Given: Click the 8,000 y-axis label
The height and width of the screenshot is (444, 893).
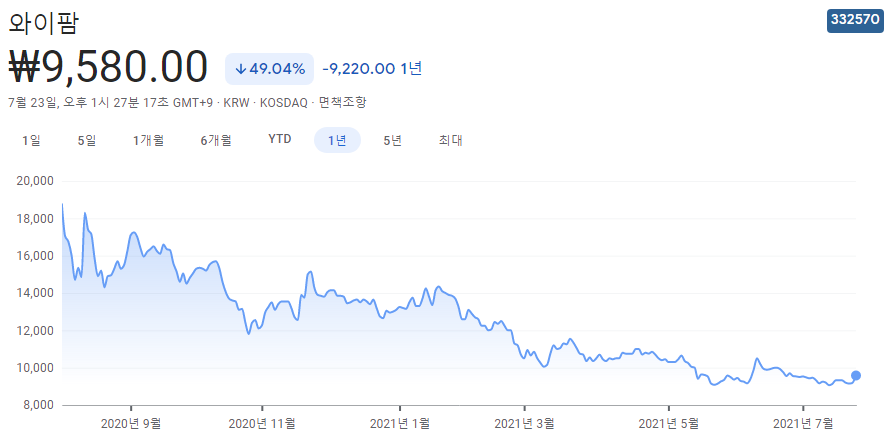Looking at the screenshot, I should tap(38, 405).
